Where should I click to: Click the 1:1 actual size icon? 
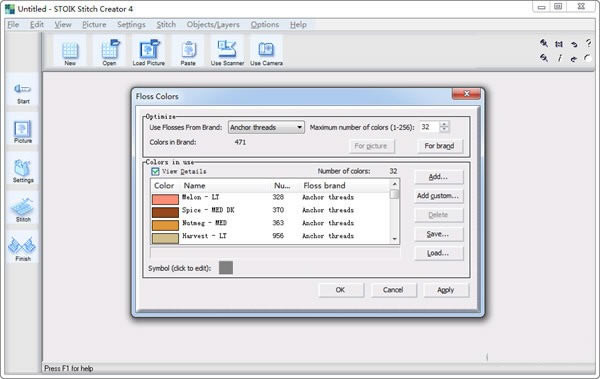(559, 44)
